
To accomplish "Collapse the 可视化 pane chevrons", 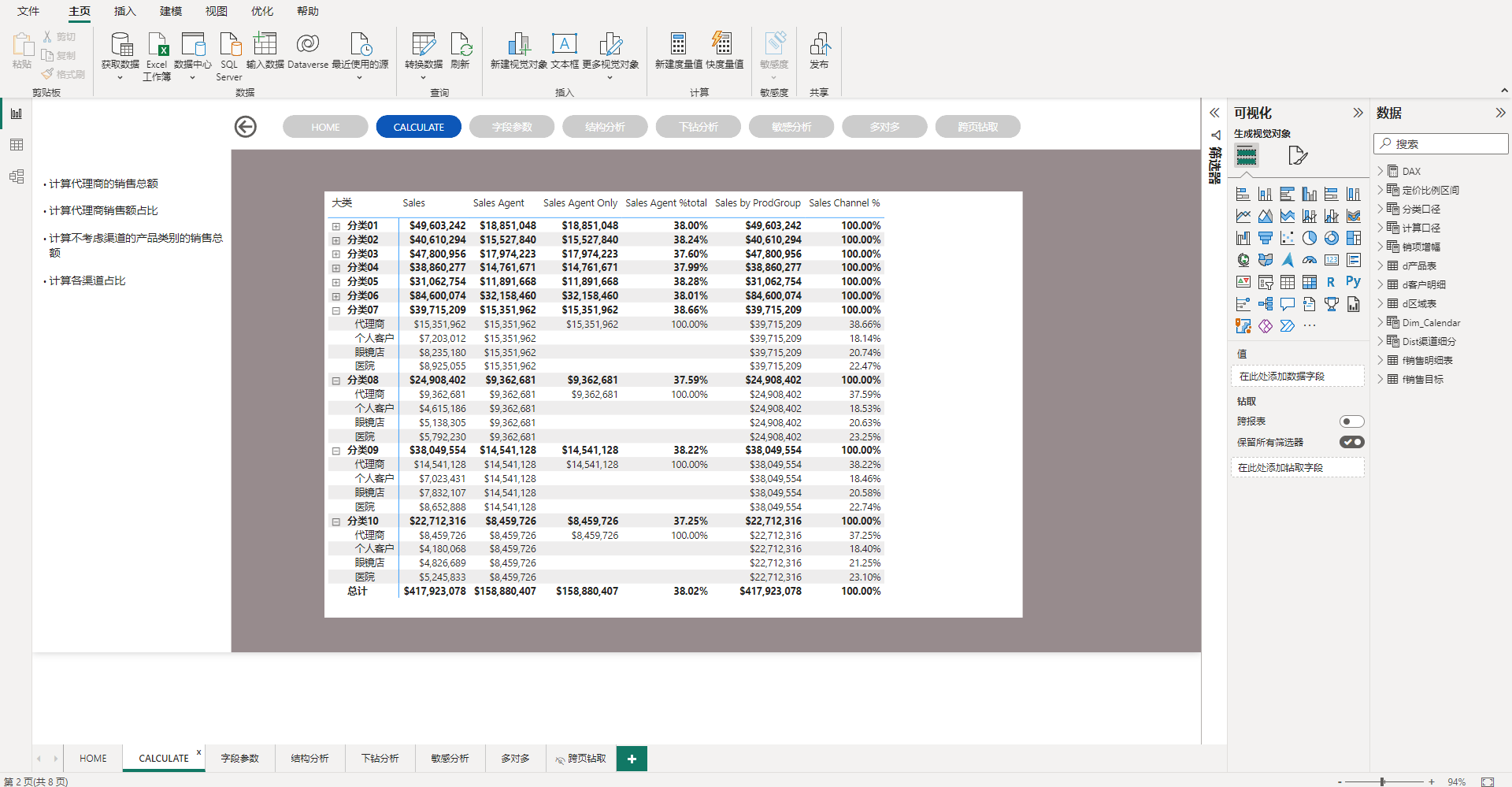I will click(1358, 113).
